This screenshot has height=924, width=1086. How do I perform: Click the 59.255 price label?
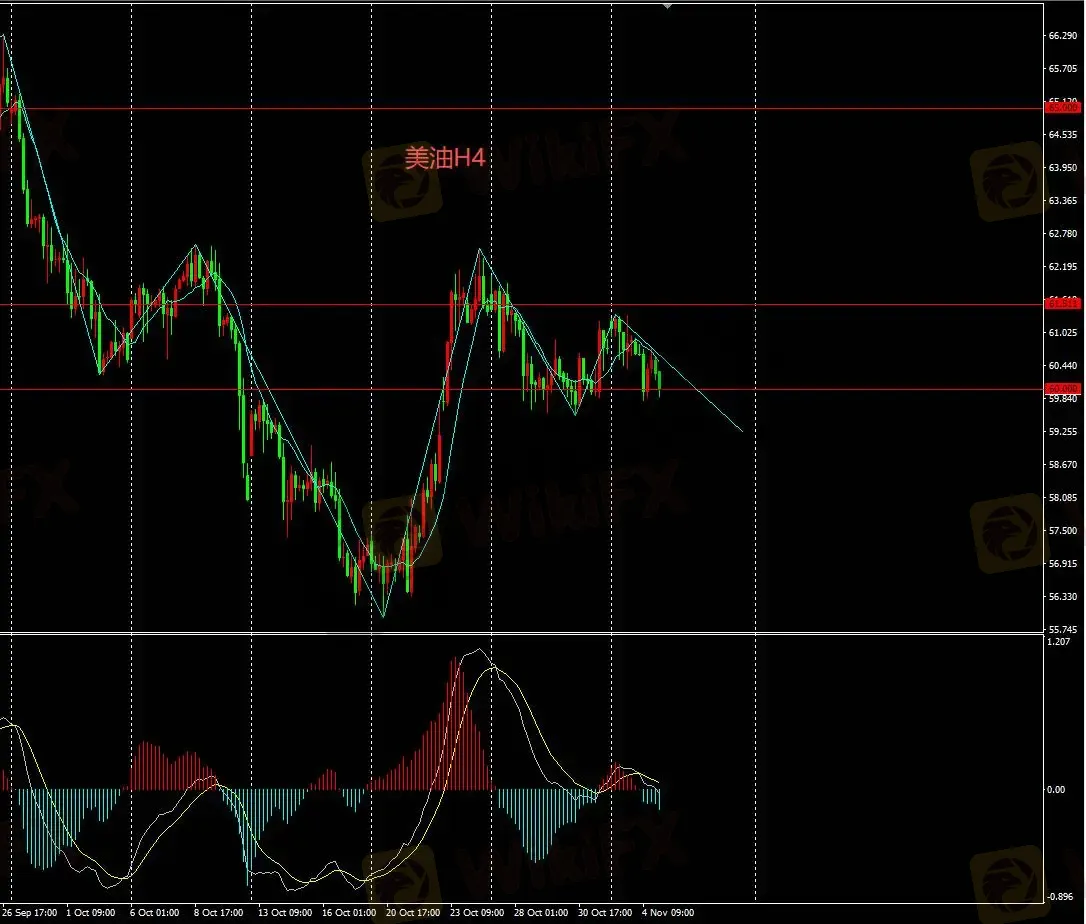[x=1063, y=431]
